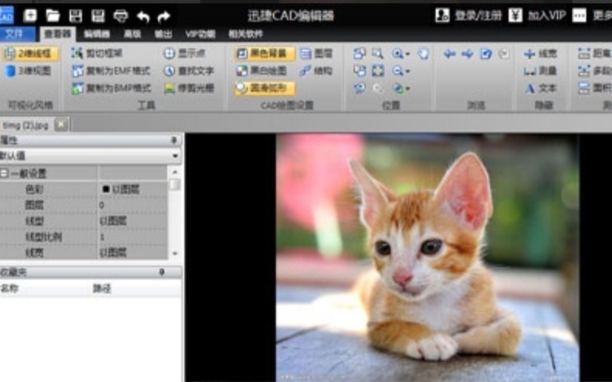Select the pan hand tool icon
The image size is (612, 382).
click(423, 53)
